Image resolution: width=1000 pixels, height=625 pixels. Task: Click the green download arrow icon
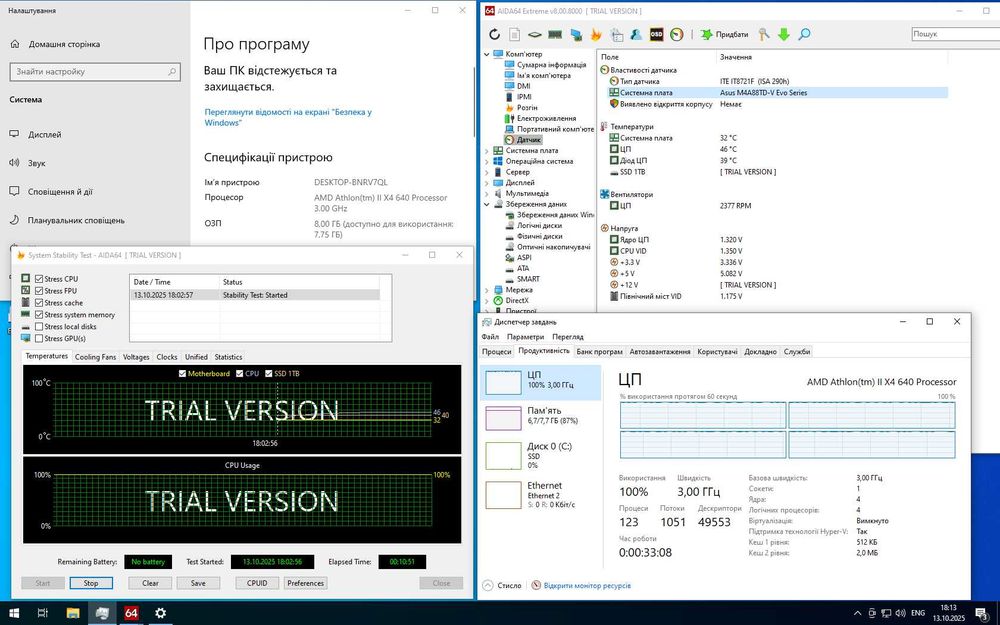[784, 34]
